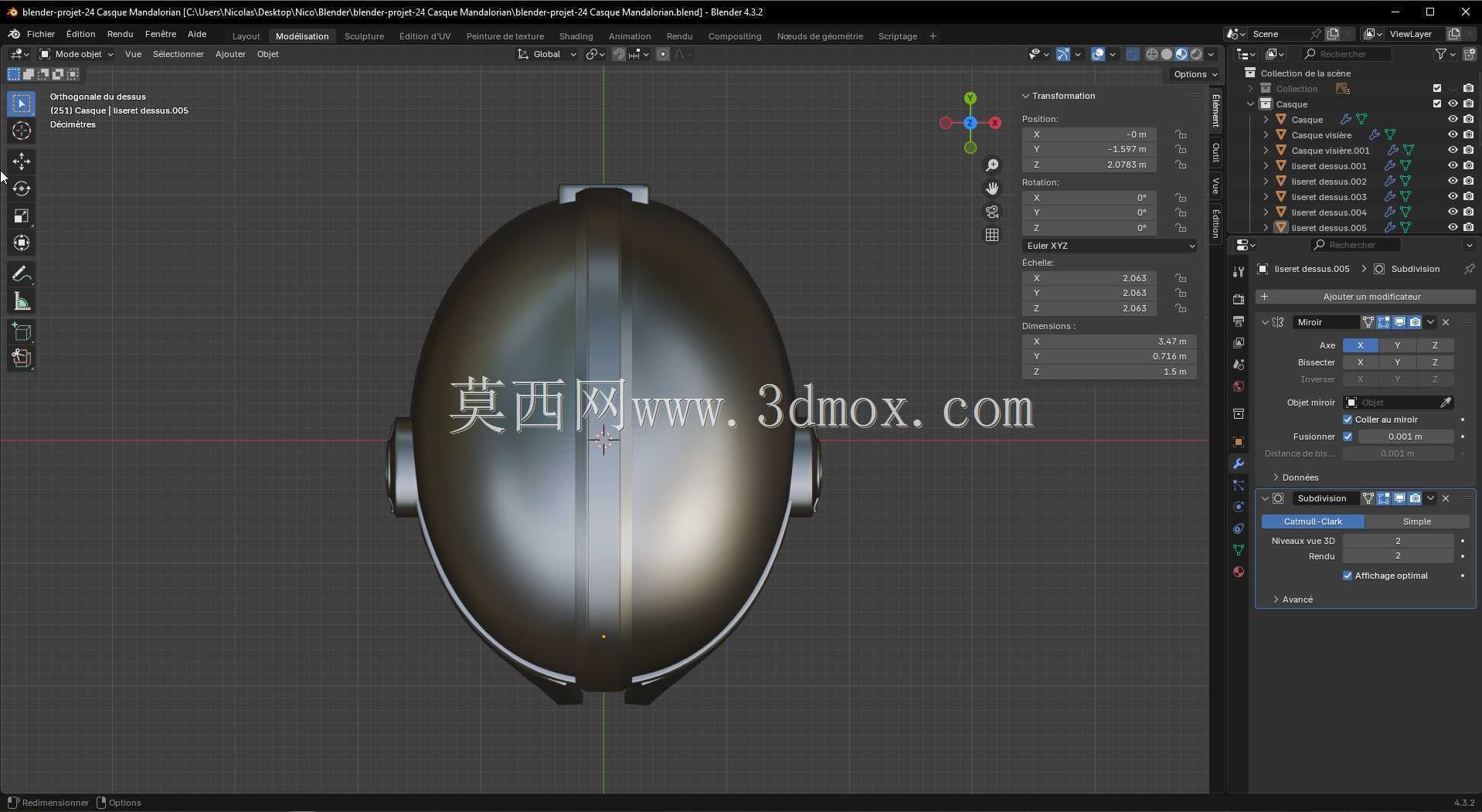1482x812 pixels.
Task: Click the outliner Rechercher search field
Action: click(x=1346, y=54)
